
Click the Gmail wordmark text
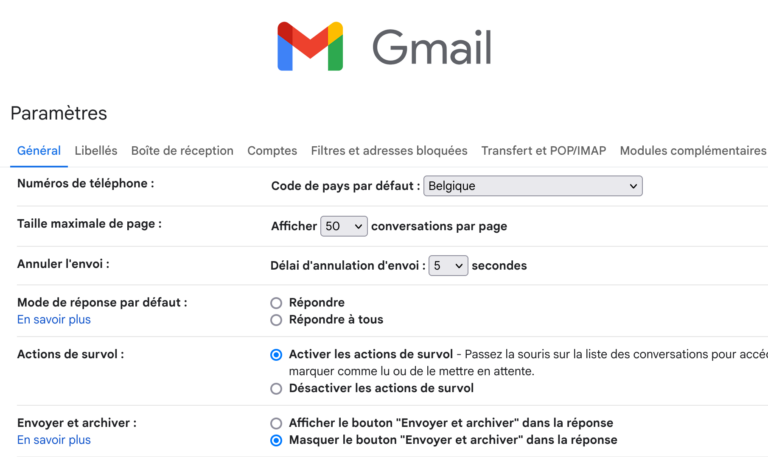pos(432,47)
